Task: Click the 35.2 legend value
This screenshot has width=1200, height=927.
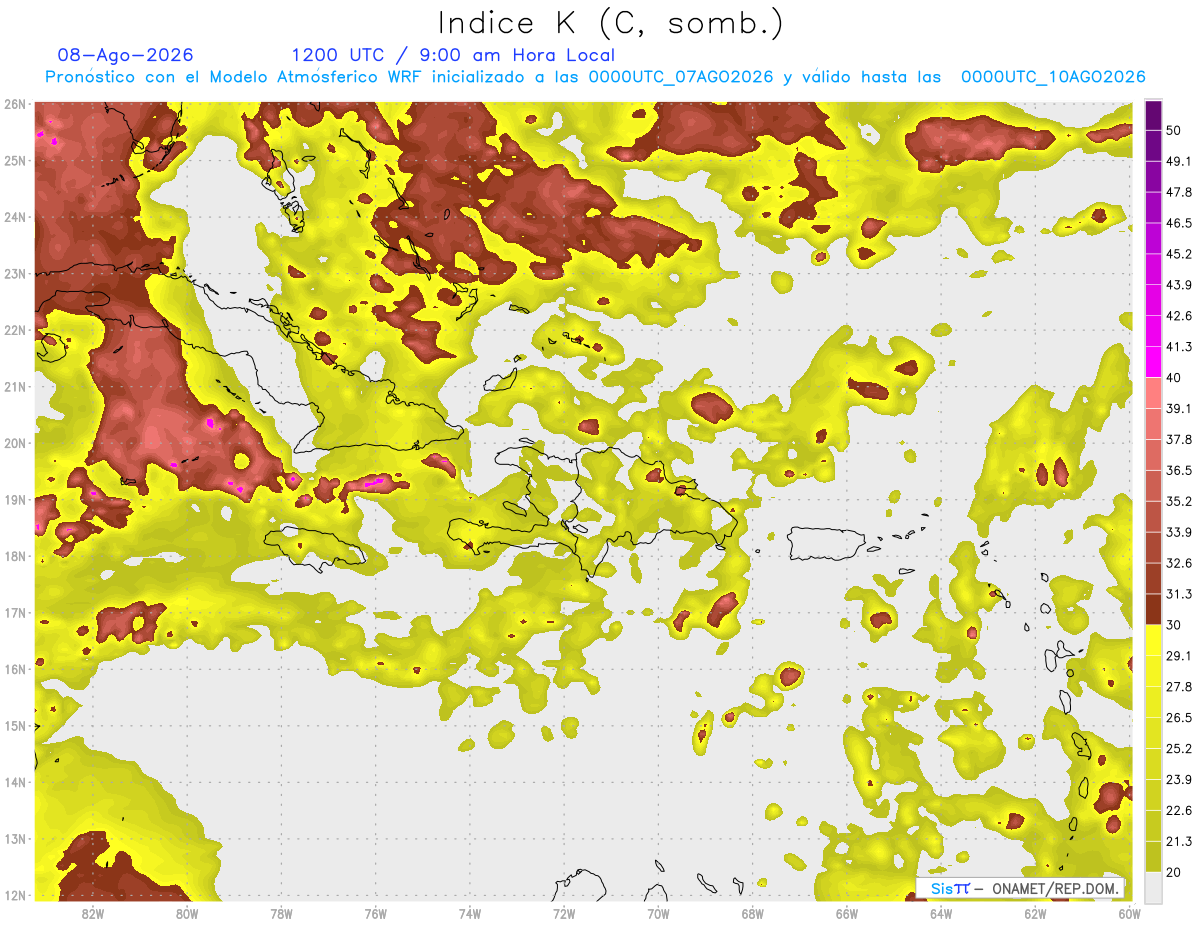Action: [x=1179, y=501]
